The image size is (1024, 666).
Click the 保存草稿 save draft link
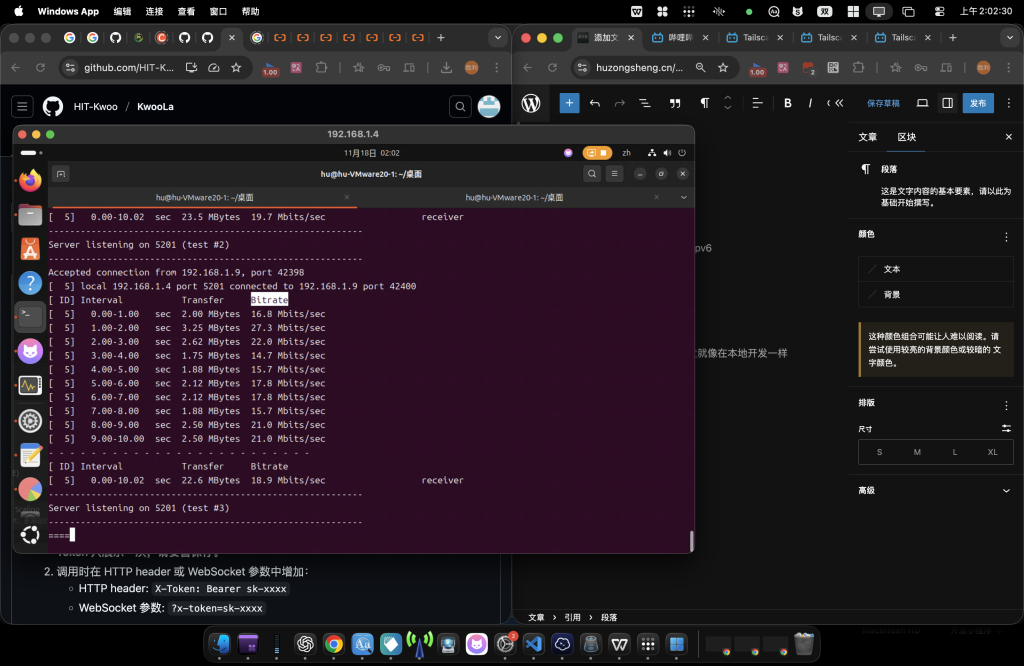(883, 103)
